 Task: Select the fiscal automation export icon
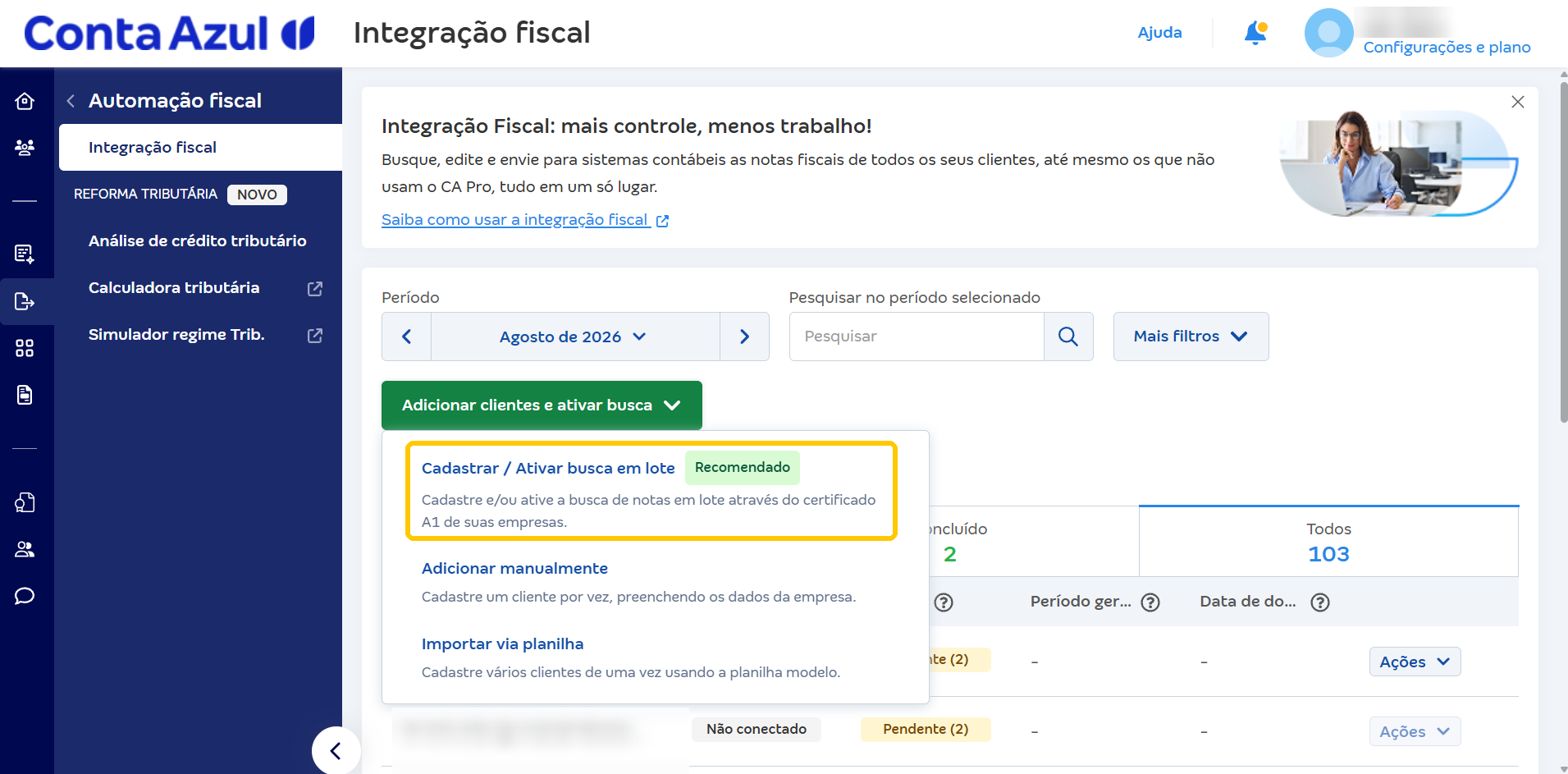(x=25, y=301)
